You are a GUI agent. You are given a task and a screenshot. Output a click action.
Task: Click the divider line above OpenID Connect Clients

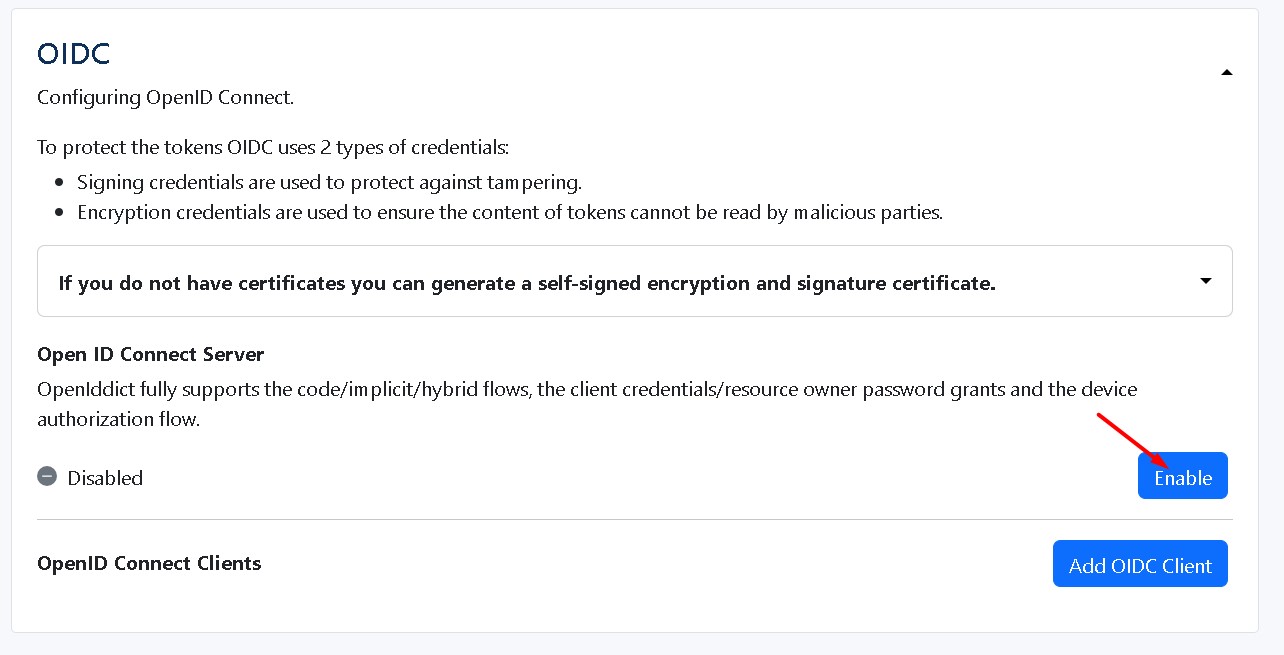tap(634, 520)
